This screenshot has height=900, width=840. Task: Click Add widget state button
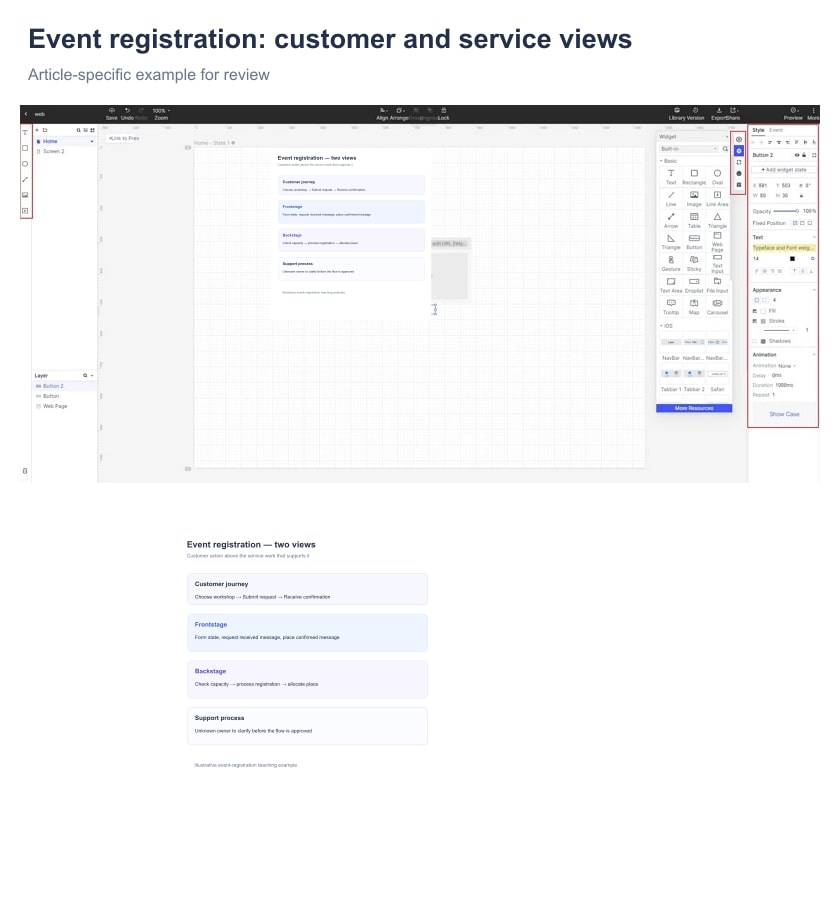click(x=784, y=170)
